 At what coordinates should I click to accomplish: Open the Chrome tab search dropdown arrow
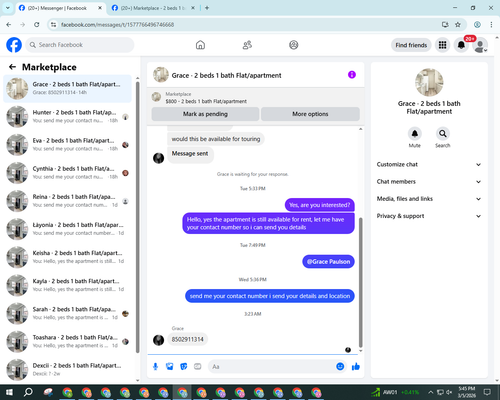tap(8, 8)
